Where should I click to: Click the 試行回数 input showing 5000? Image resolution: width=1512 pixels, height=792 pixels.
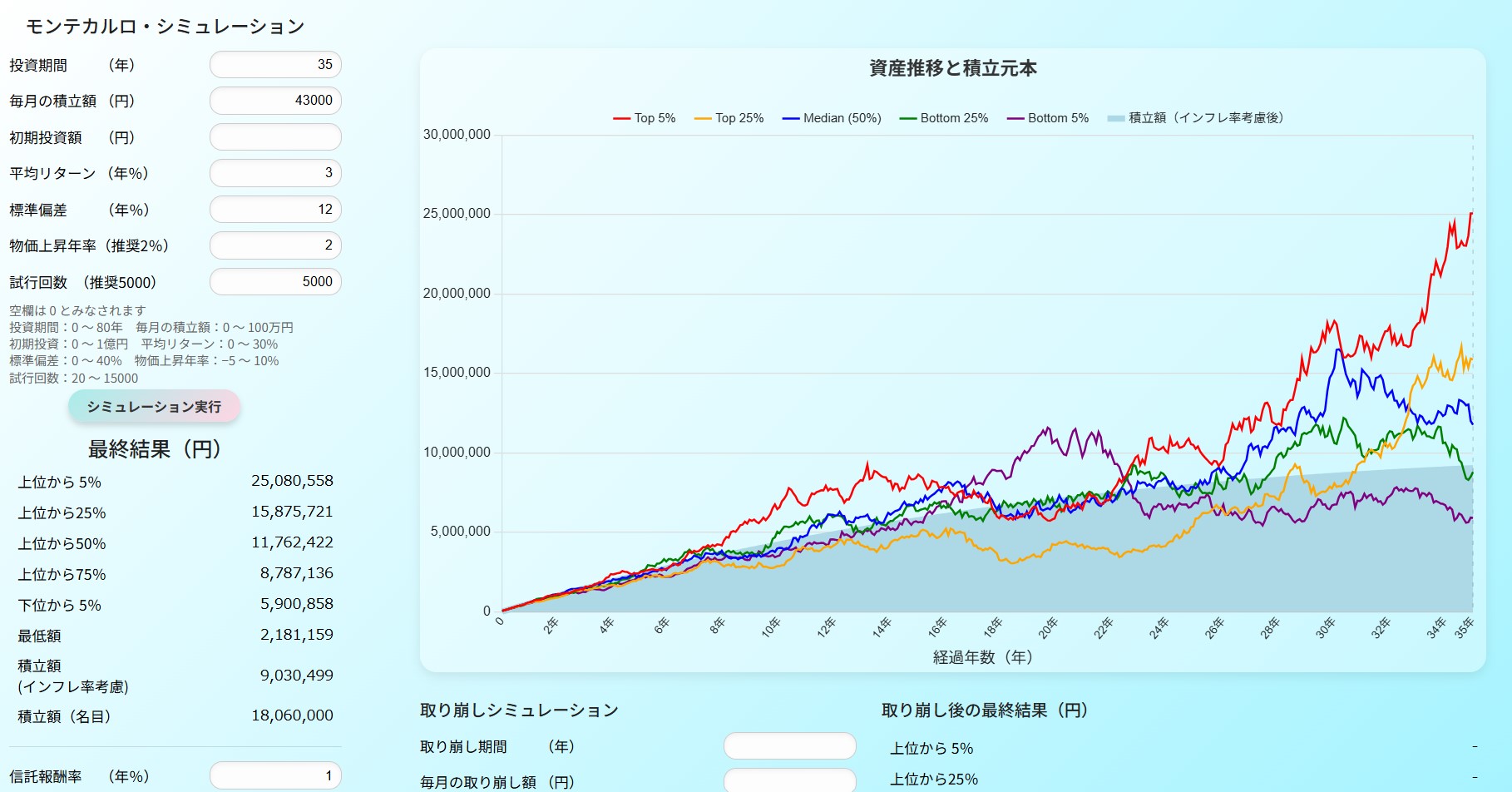coord(275,282)
